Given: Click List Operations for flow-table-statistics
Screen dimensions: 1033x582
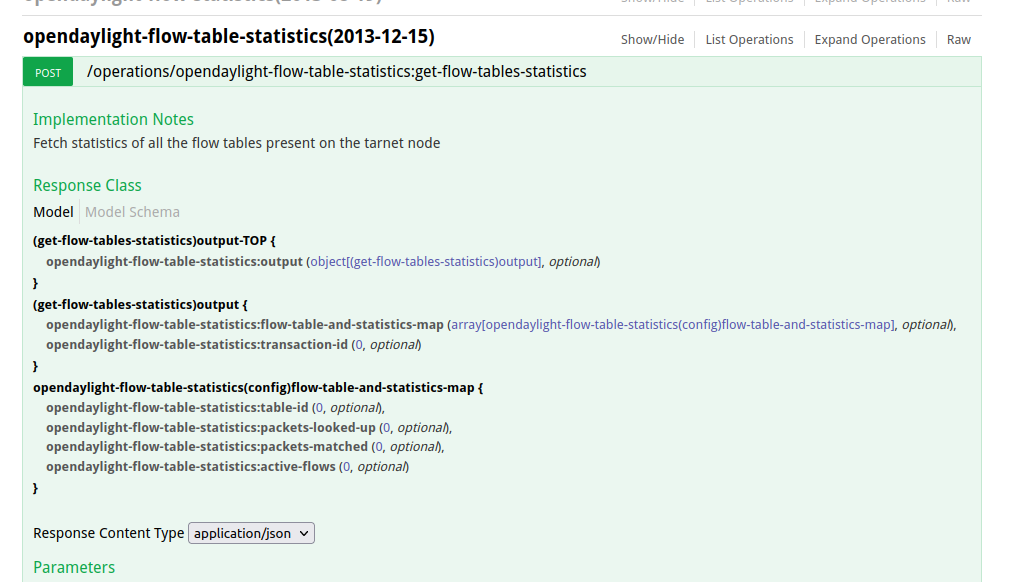Looking at the screenshot, I should pyautogui.click(x=749, y=40).
